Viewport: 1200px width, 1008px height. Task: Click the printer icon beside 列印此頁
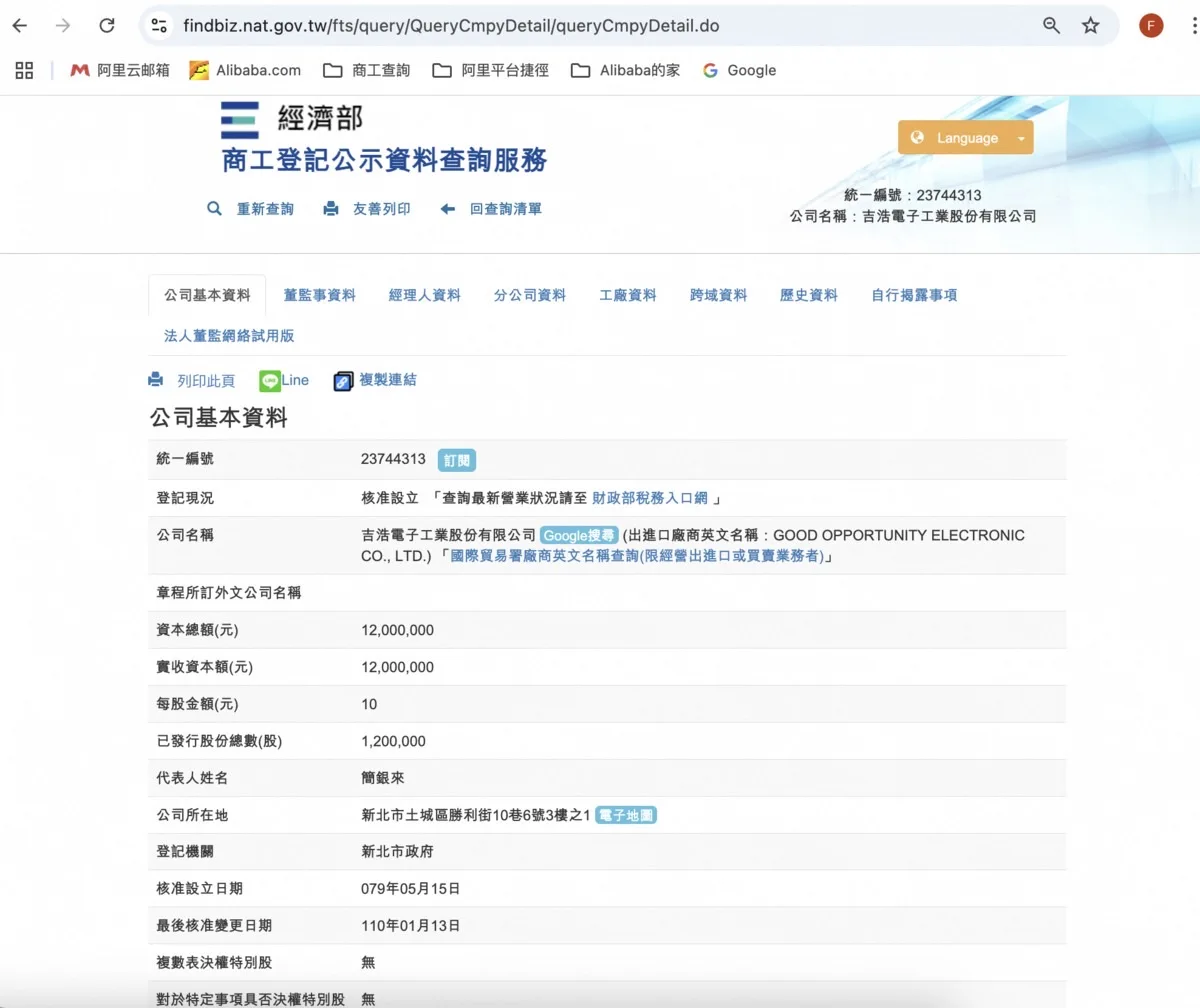click(155, 380)
